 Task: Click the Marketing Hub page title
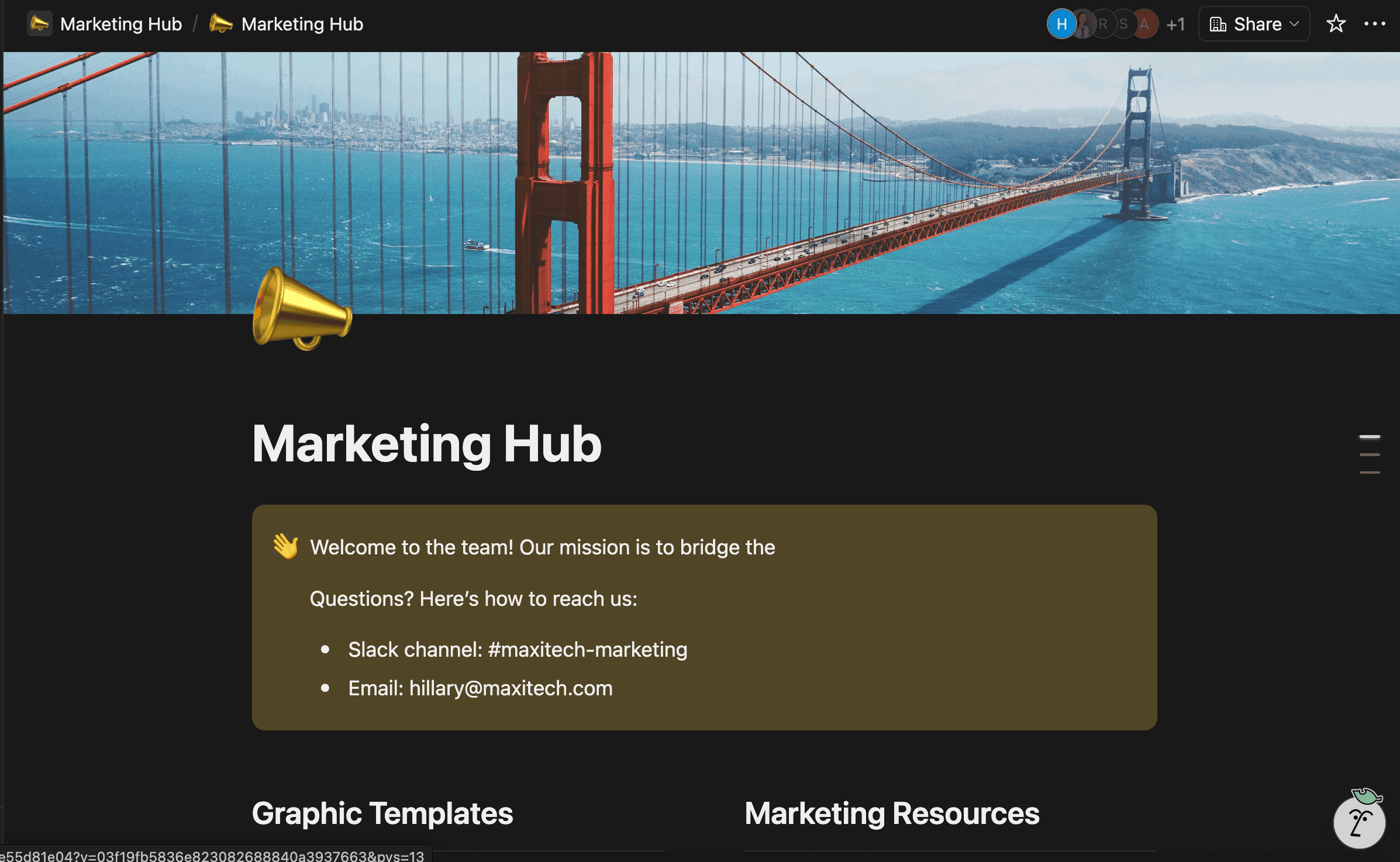coord(426,444)
